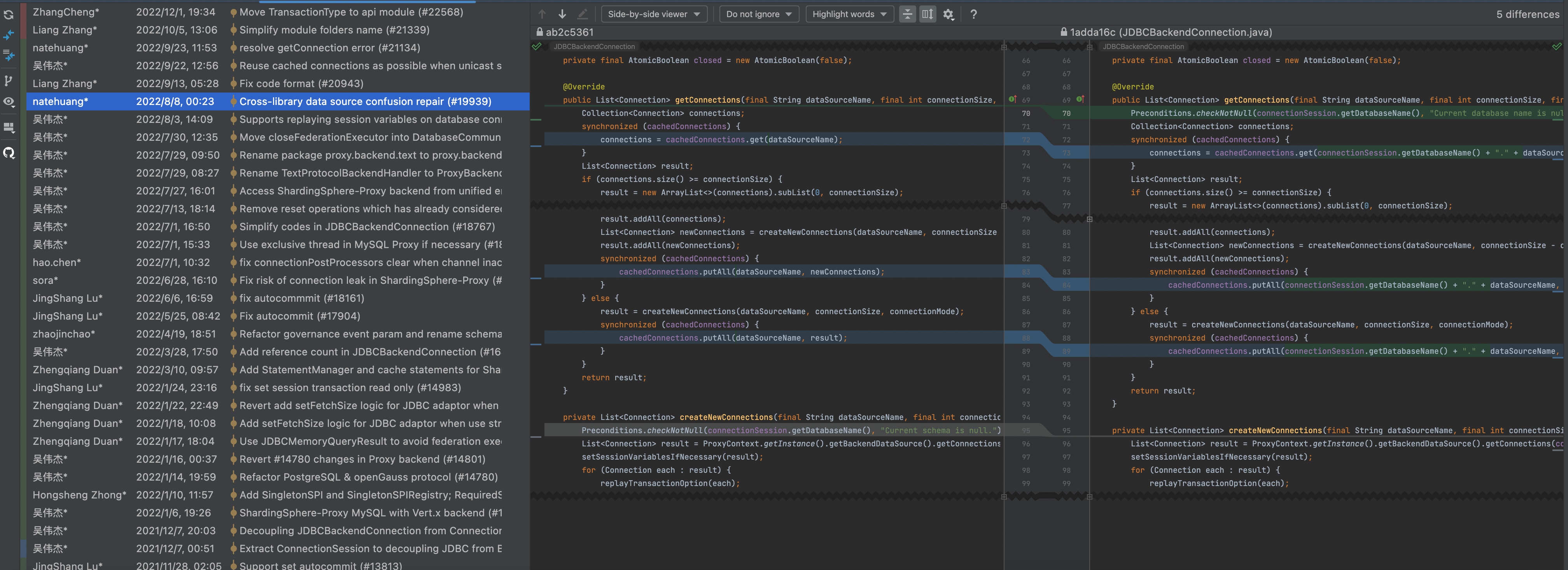Open the Side-by-side viewer dropdown
1568x570 pixels.
point(653,14)
